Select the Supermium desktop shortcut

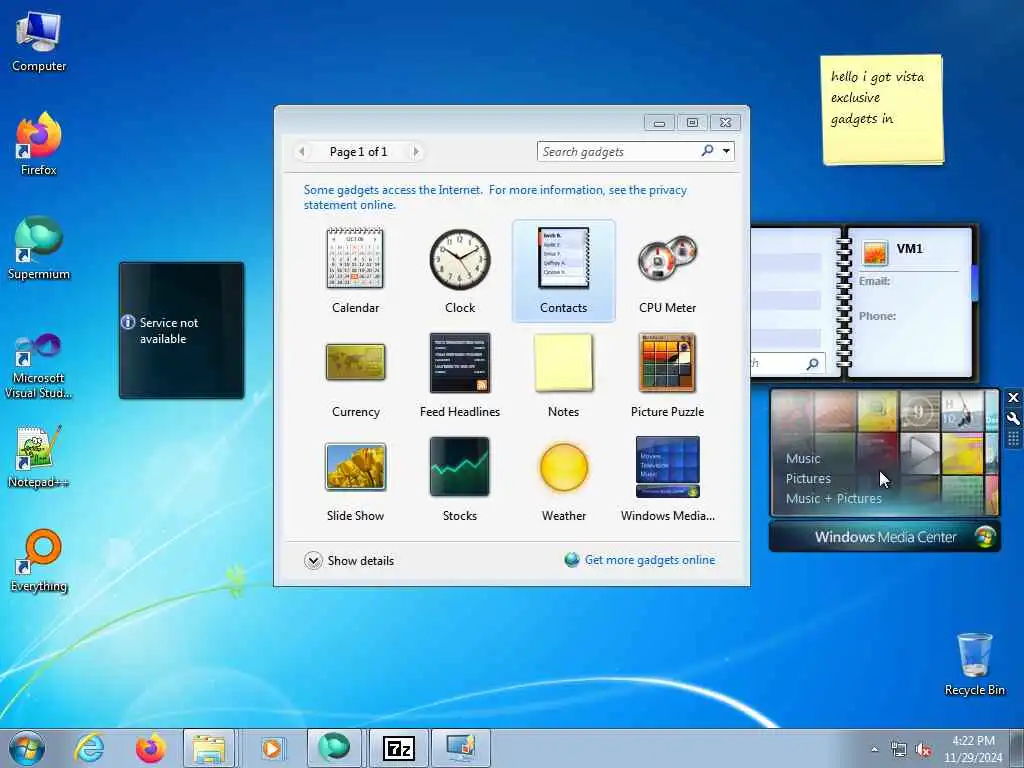[x=39, y=248]
